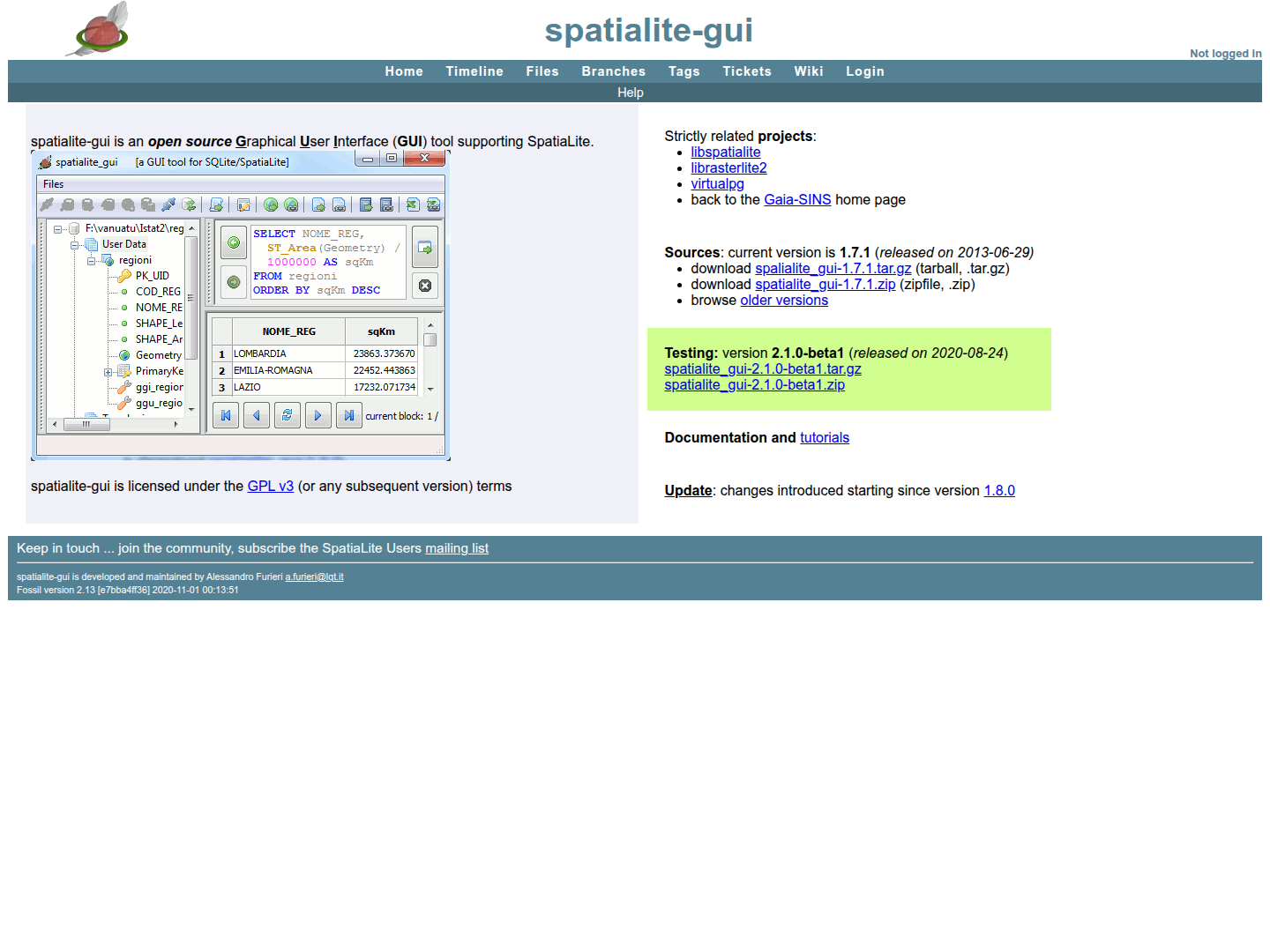Click the SQL history forward arrow button
This screenshot has height=952, width=1270.
point(233,282)
